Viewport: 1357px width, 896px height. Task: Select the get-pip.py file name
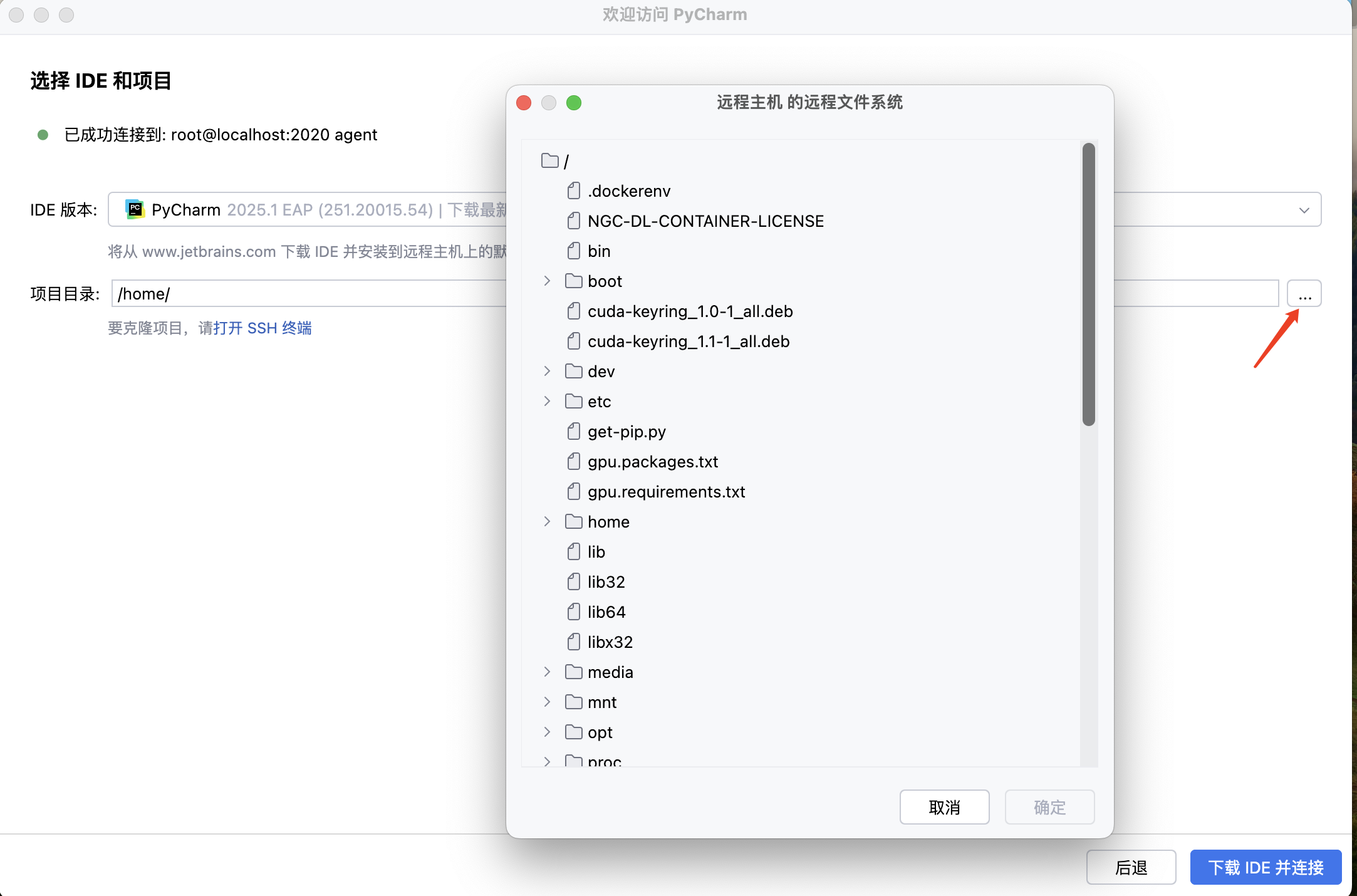(627, 432)
